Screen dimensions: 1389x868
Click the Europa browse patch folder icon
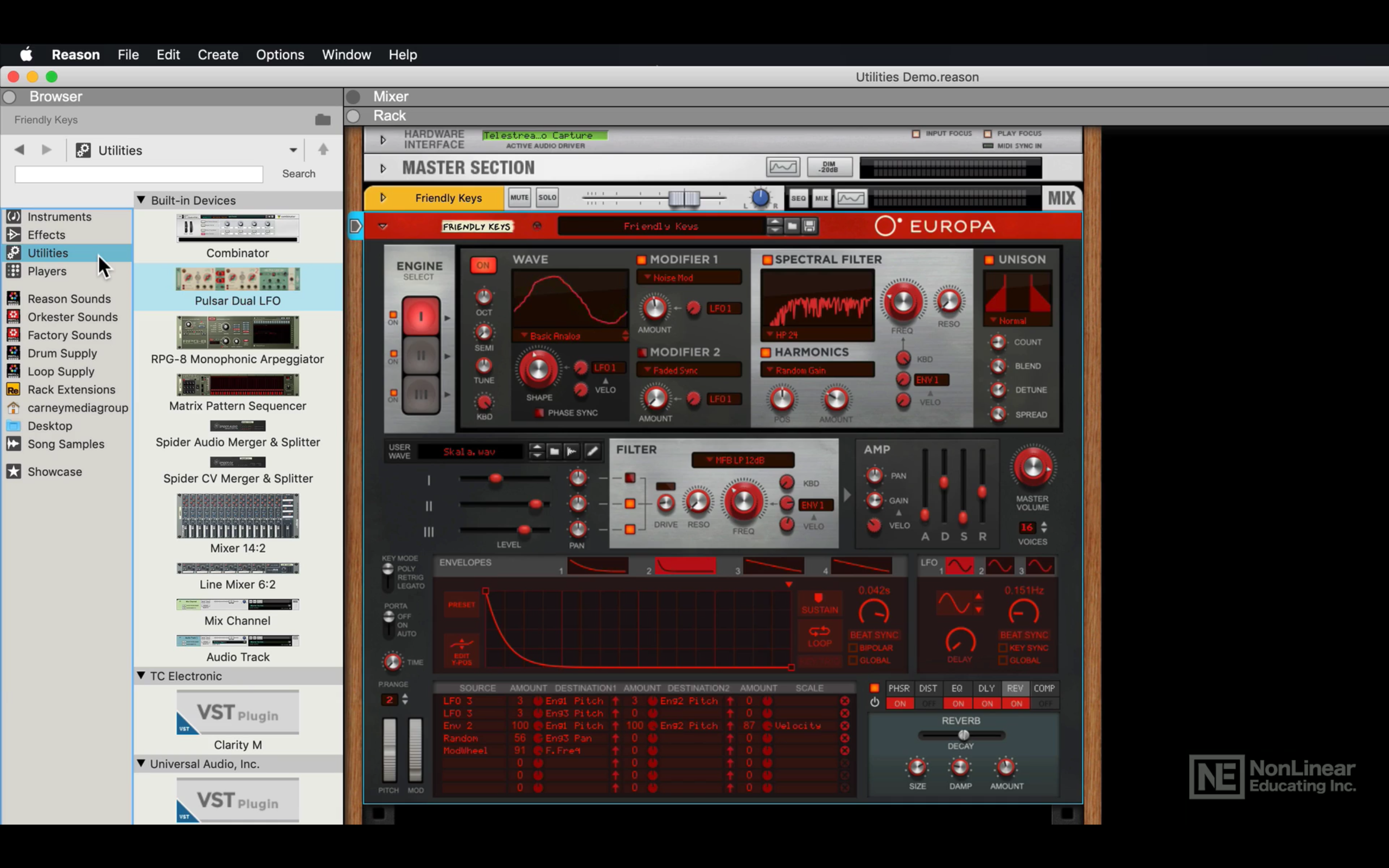[792, 226]
